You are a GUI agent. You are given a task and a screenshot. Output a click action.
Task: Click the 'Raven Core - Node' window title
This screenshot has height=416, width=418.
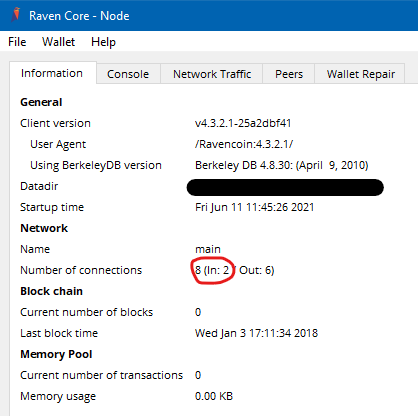tap(79, 16)
